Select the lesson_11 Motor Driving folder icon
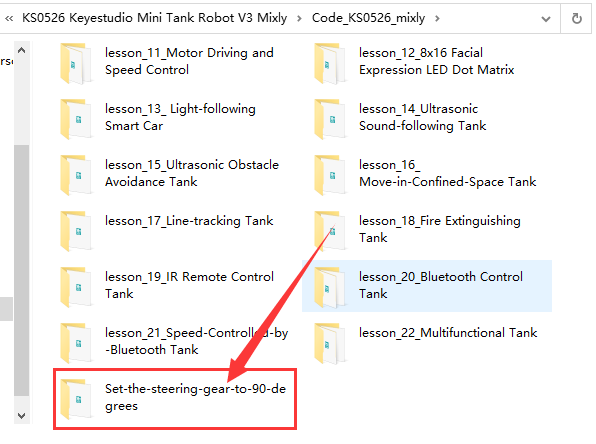Viewport: 596px width, 444px height. point(76,63)
